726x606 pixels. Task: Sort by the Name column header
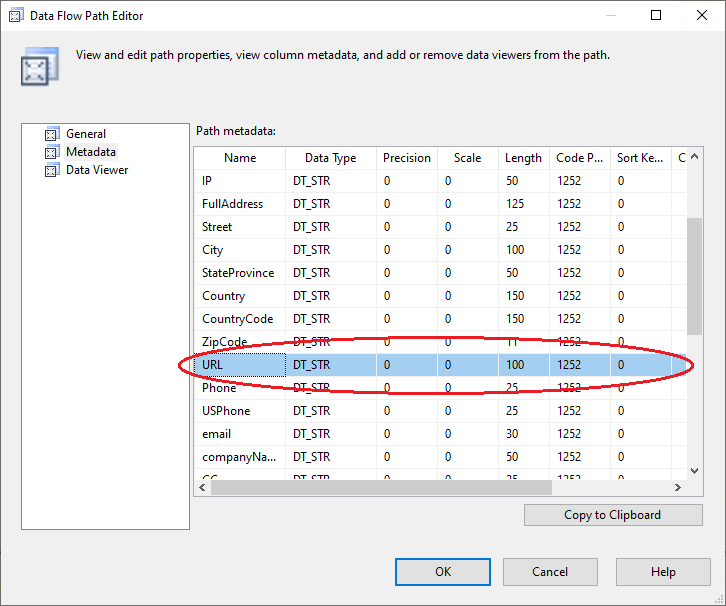coord(240,158)
